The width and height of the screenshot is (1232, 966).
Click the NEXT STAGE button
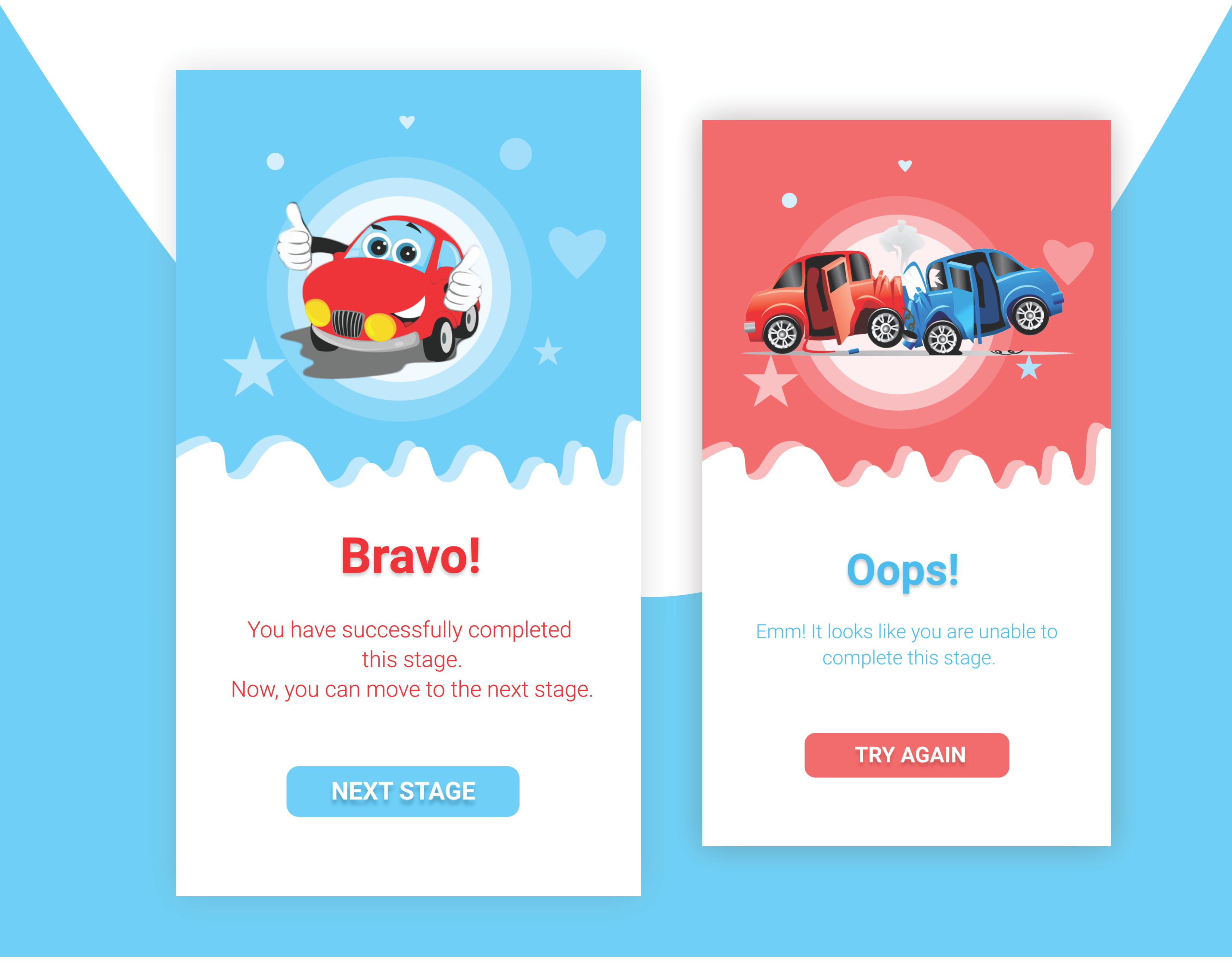click(403, 791)
